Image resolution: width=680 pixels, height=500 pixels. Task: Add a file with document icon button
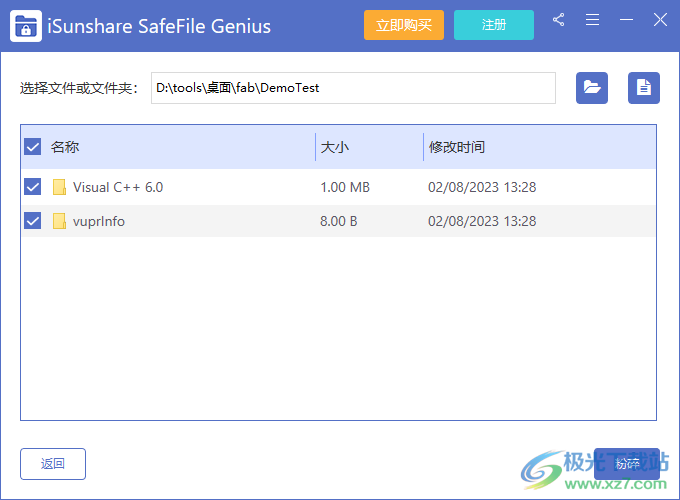pos(644,88)
